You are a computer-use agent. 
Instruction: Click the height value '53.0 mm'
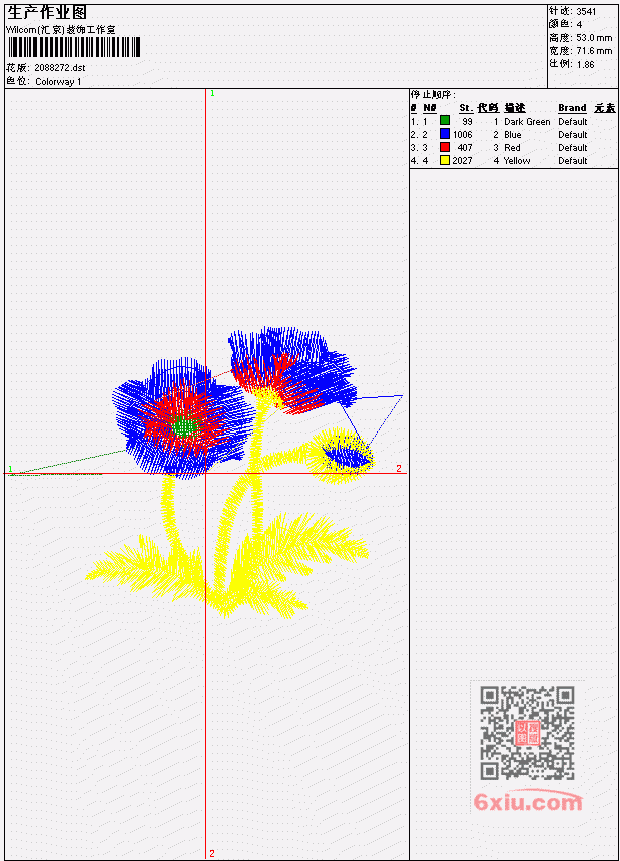click(x=594, y=38)
